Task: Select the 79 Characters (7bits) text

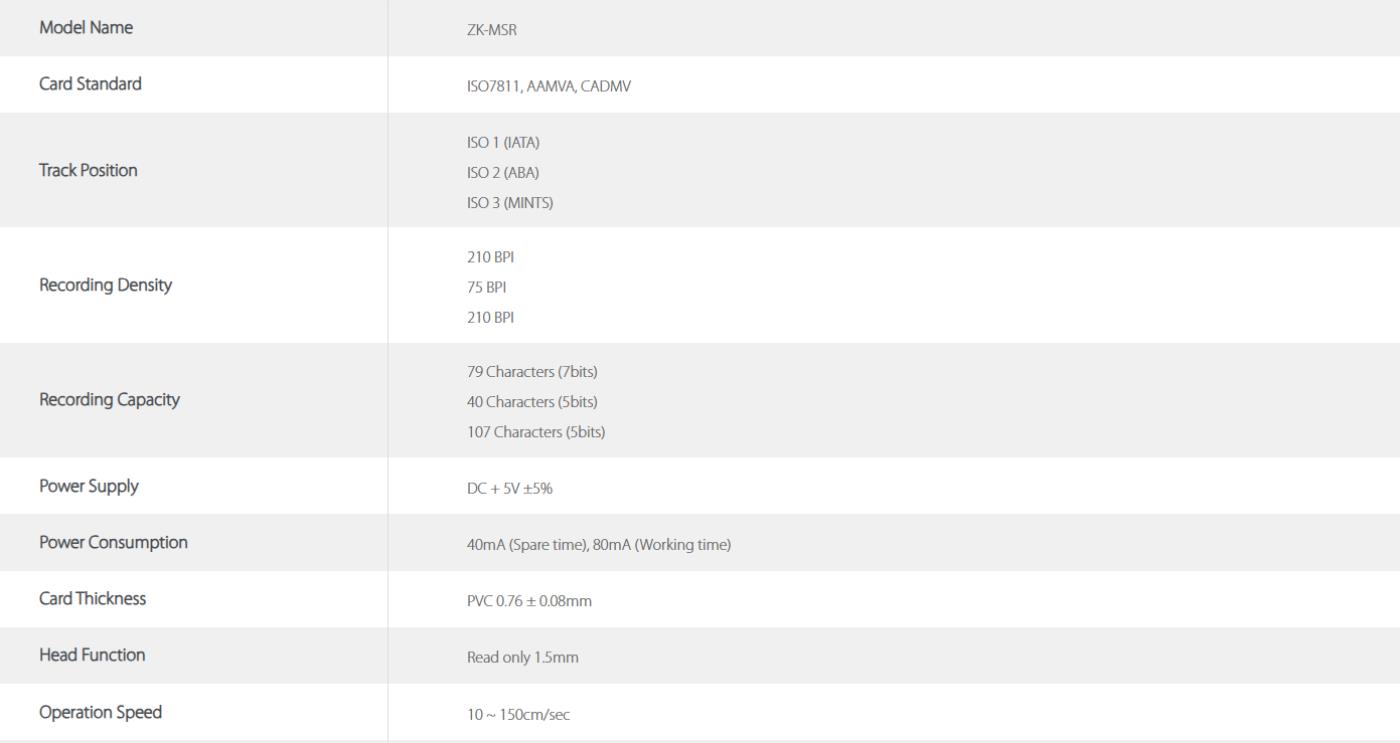Action: [x=532, y=373]
